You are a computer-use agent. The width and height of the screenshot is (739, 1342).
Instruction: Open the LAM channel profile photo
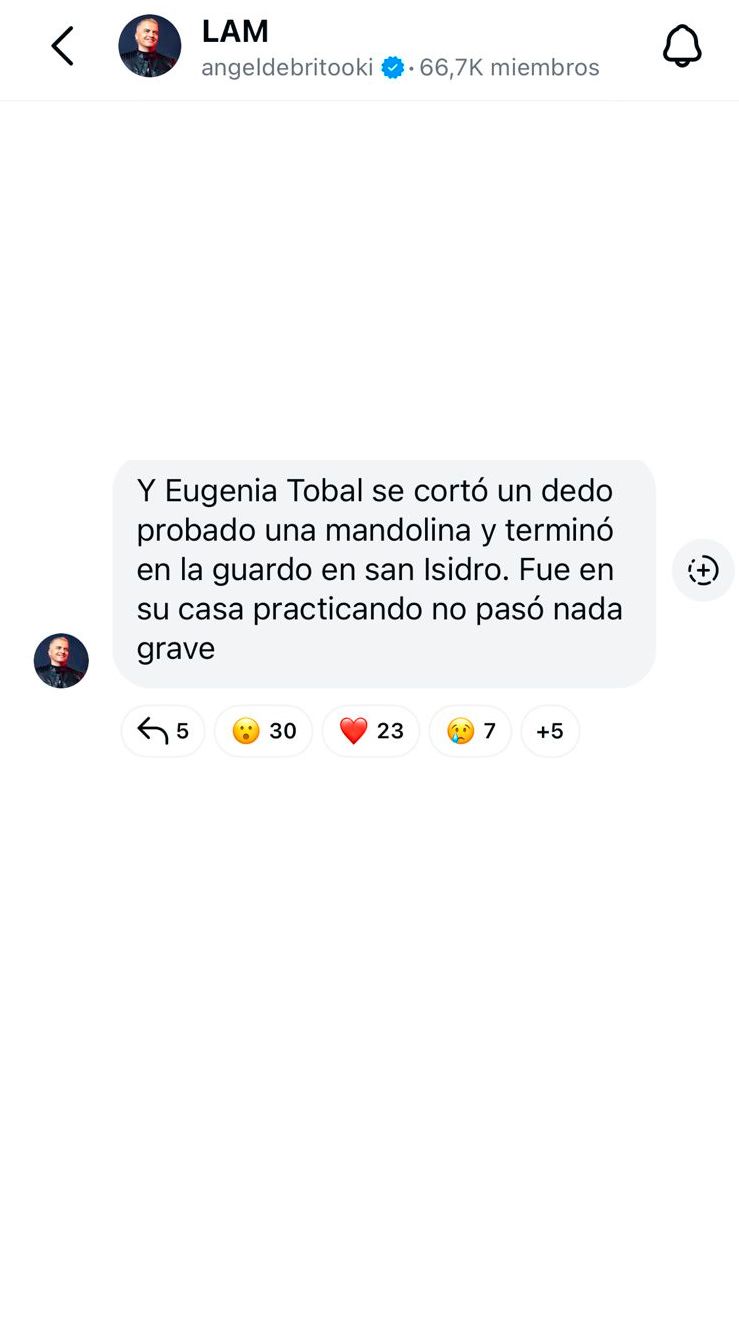(x=150, y=46)
